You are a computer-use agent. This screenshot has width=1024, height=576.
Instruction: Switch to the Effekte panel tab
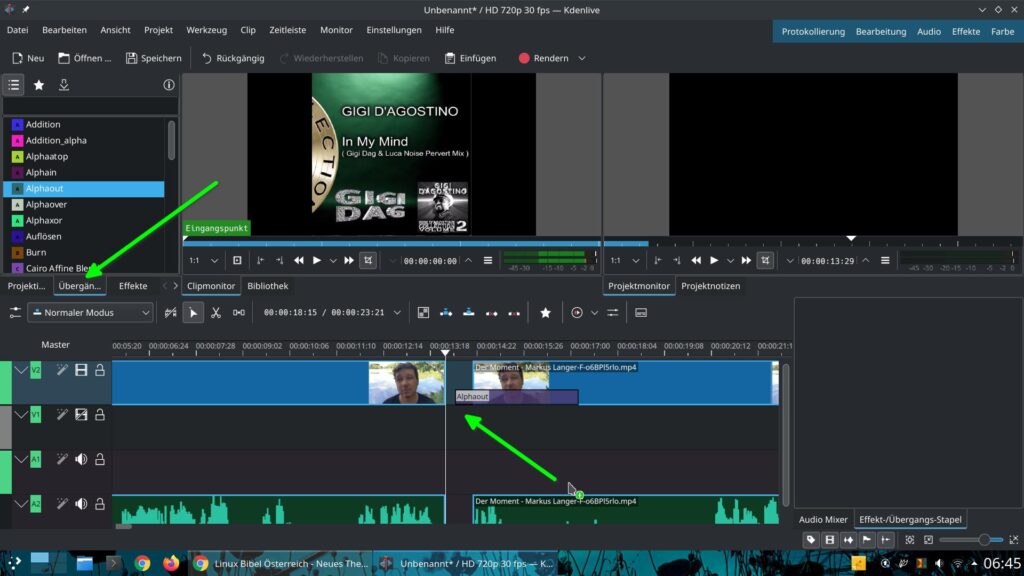[x=133, y=286]
